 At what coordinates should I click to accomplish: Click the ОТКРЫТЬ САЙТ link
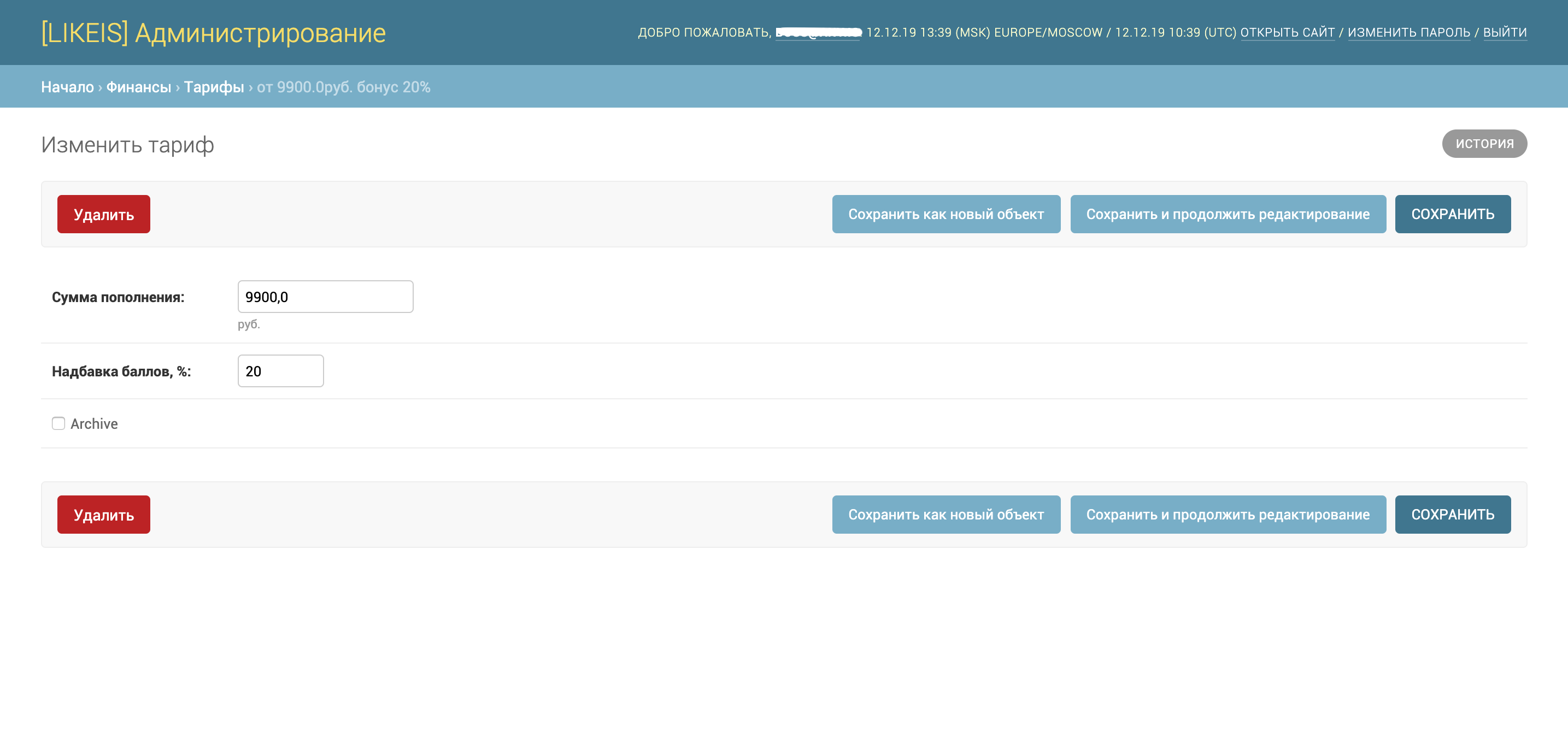[1288, 32]
